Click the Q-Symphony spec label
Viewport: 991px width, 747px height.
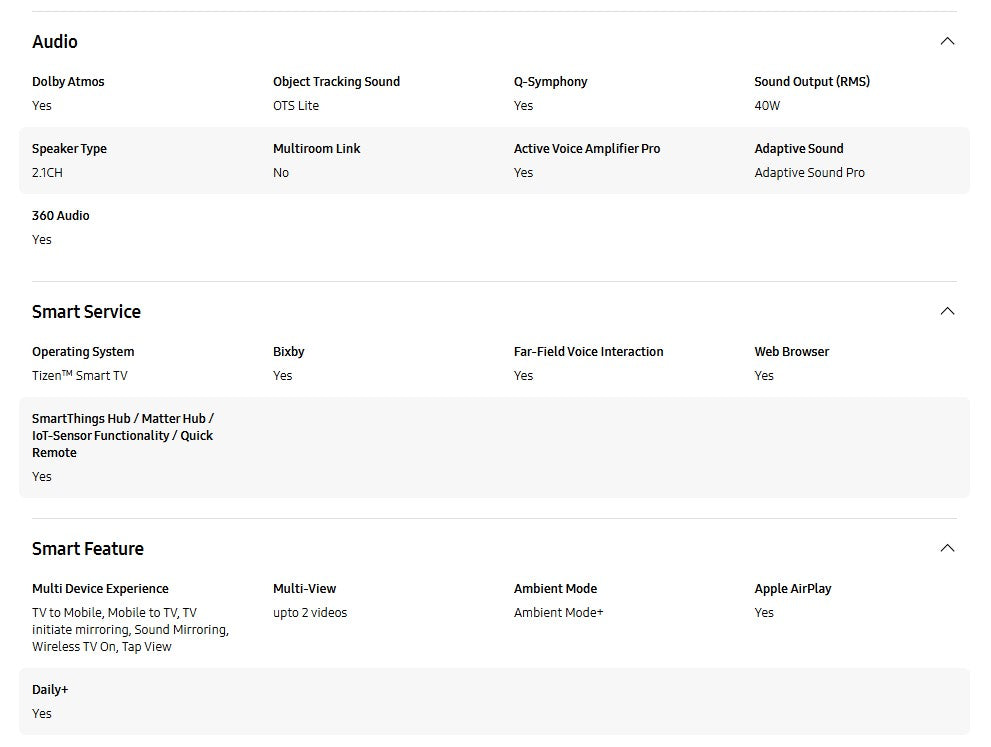point(550,82)
